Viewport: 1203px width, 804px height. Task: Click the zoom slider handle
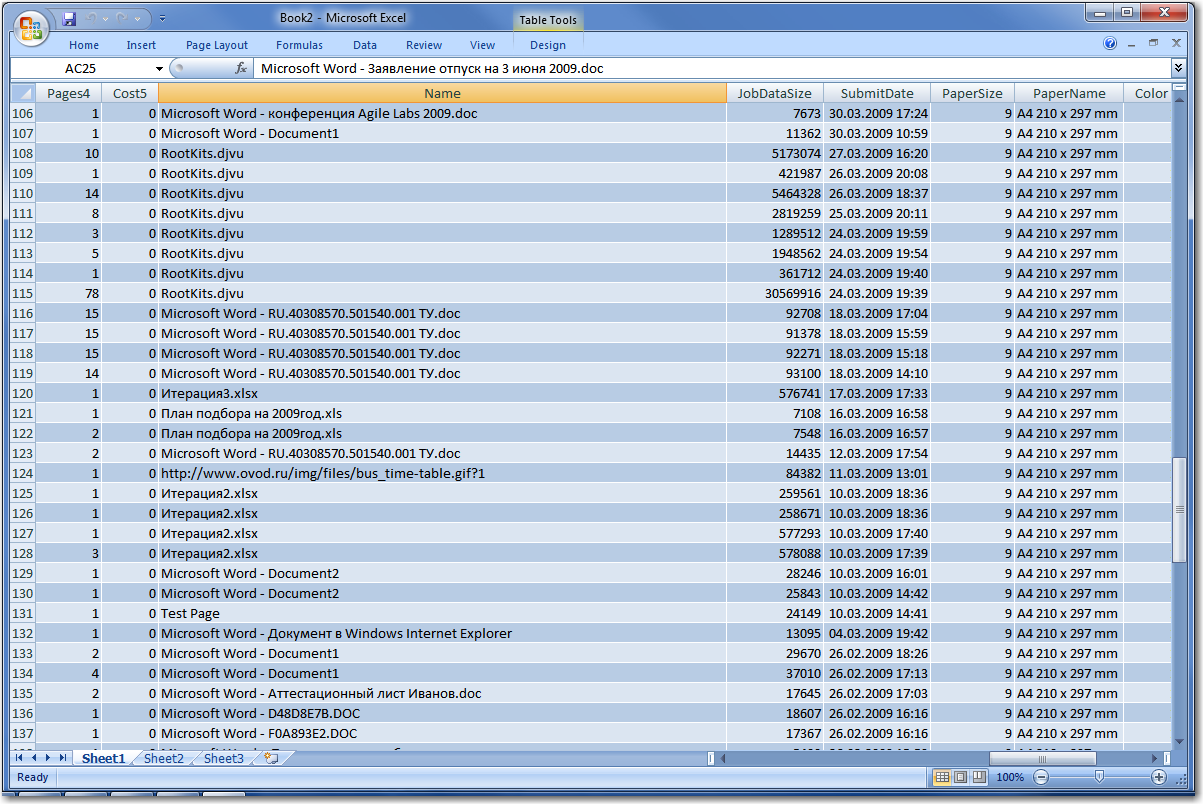pyautogui.click(x=1100, y=777)
